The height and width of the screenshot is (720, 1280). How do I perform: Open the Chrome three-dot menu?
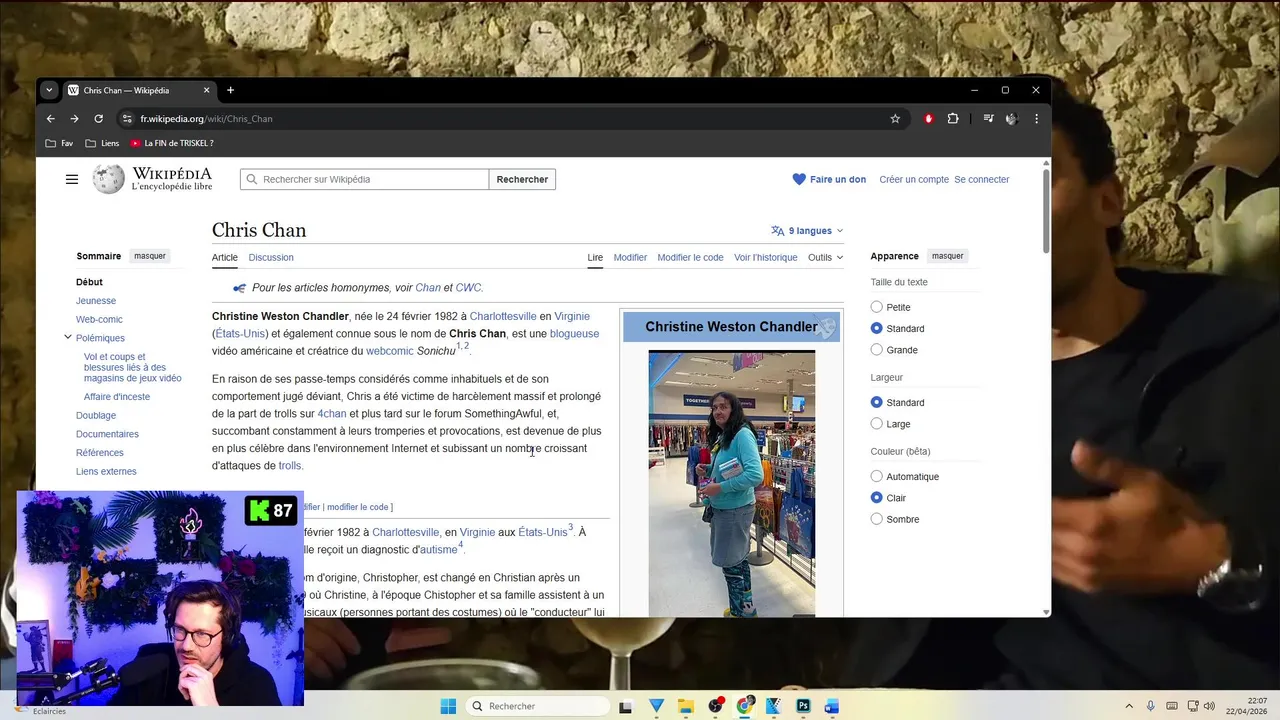pos(1036,118)
